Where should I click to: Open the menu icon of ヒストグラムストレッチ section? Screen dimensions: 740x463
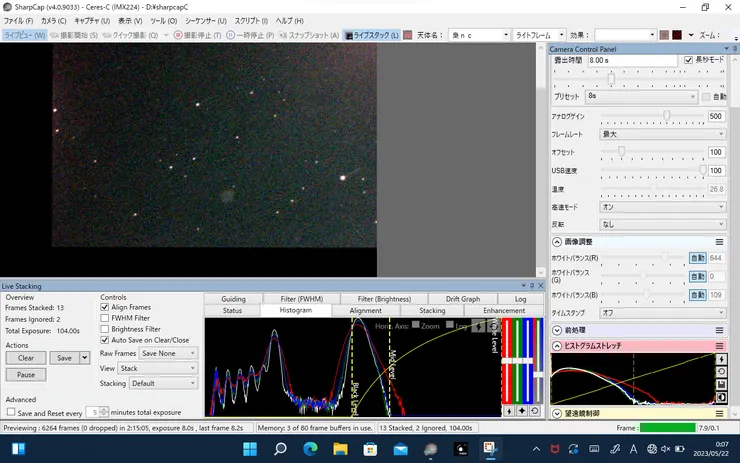click(x=719, y=346)
